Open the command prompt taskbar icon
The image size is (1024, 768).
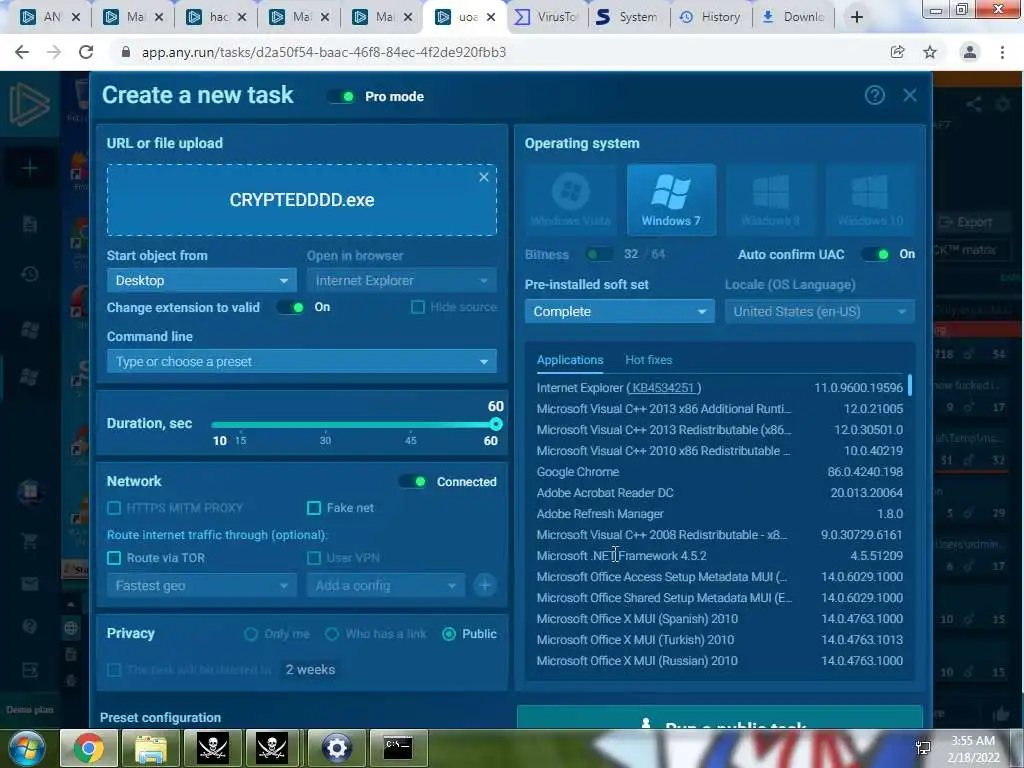coord(398,748)
